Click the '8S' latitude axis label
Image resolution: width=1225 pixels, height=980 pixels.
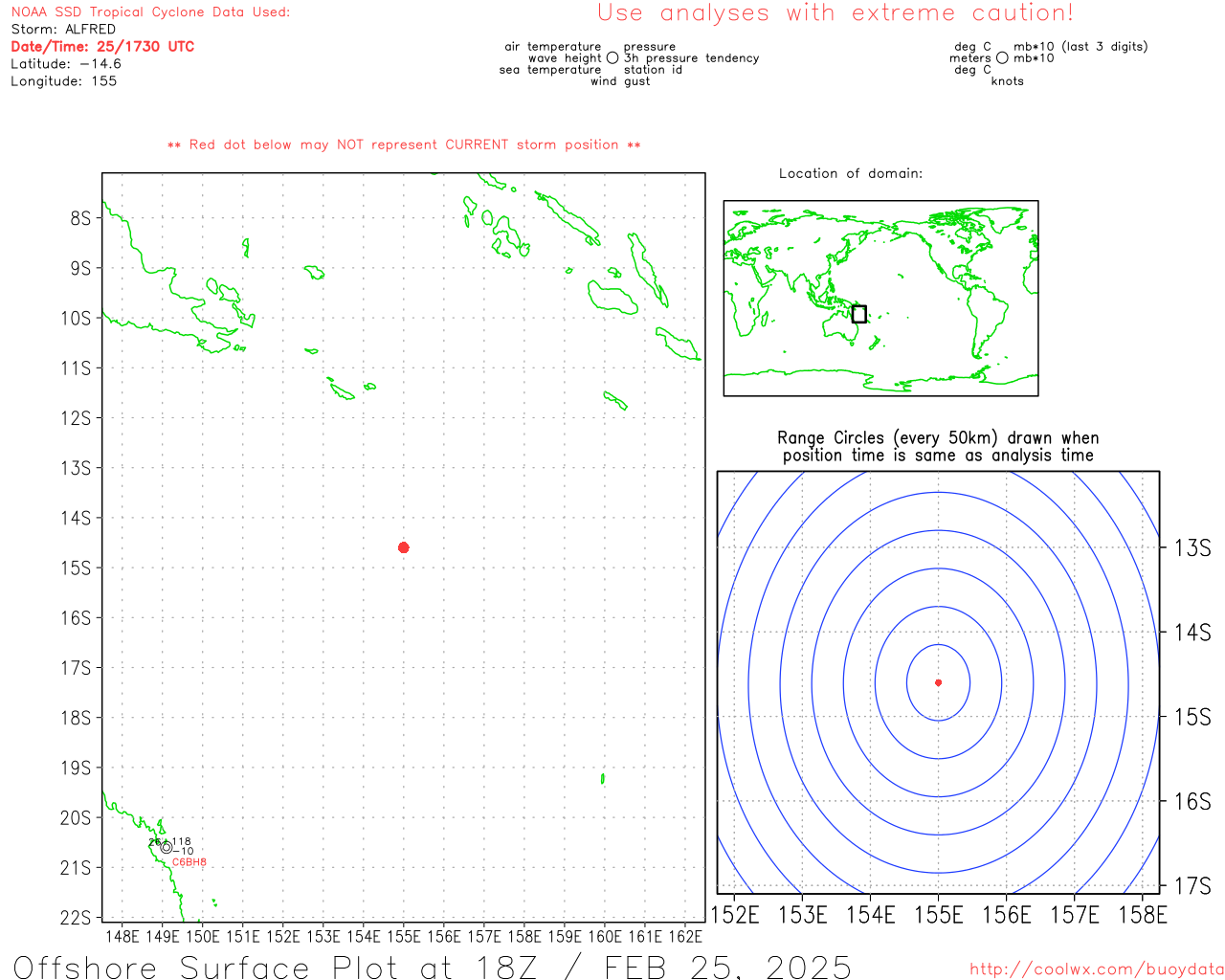tap(80, 218)
